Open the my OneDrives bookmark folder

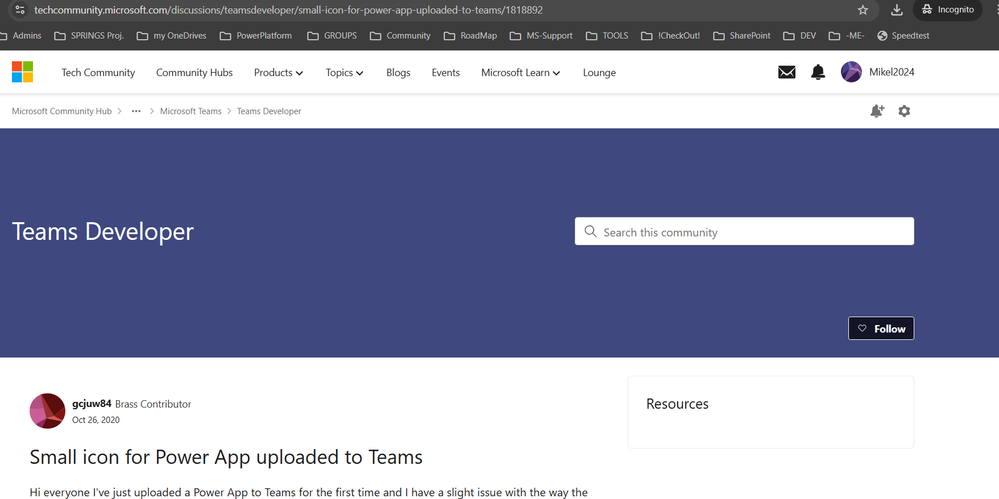(x=171, y=36)
